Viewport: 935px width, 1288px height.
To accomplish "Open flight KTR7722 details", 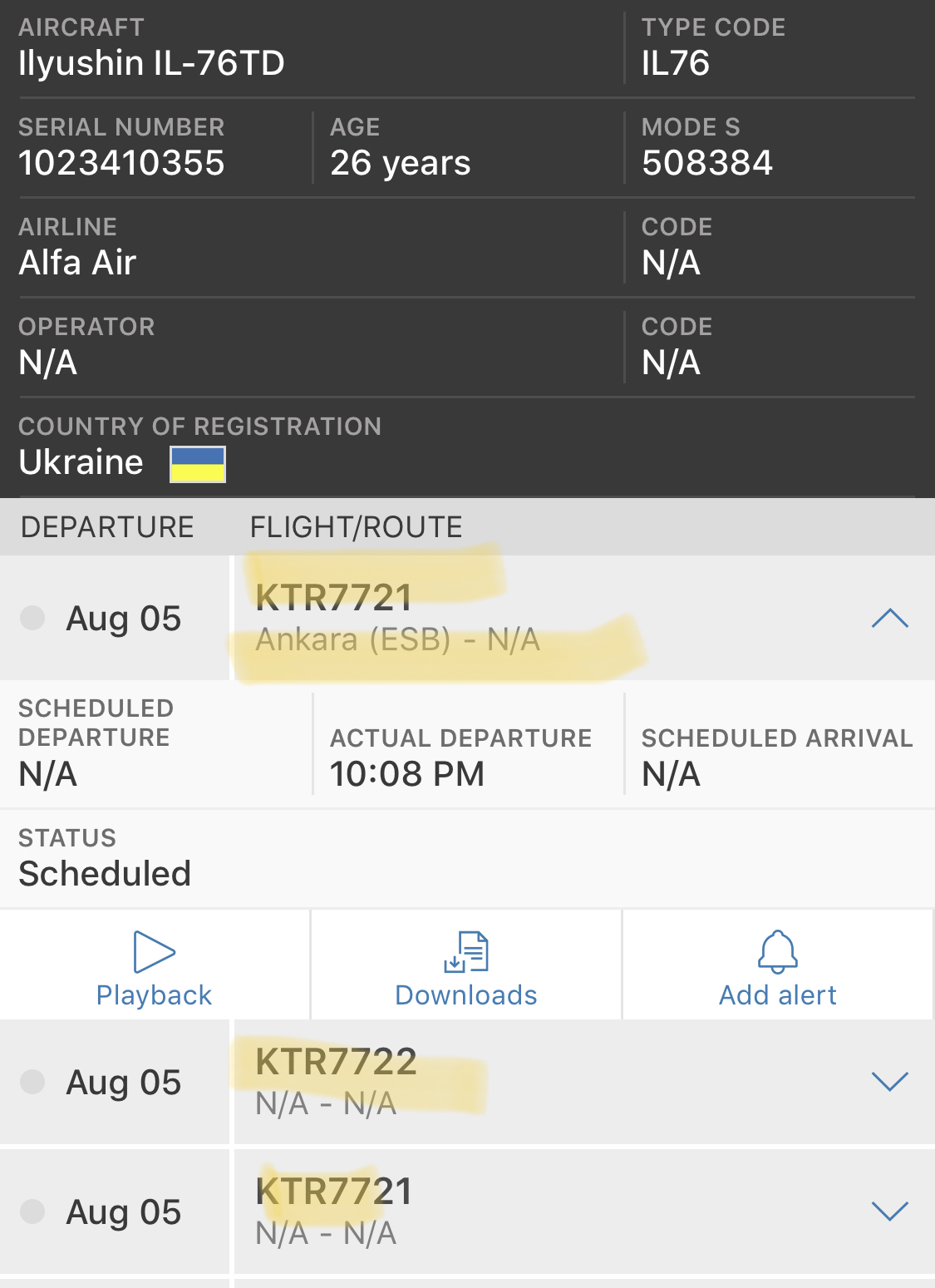I will (x=336, y=1062).
